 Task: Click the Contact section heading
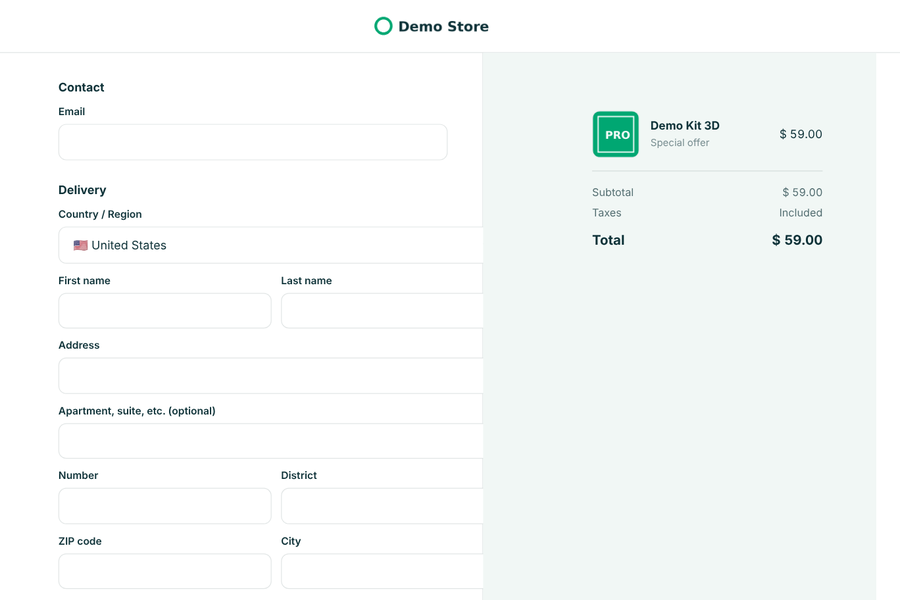(x=81, y=87)
